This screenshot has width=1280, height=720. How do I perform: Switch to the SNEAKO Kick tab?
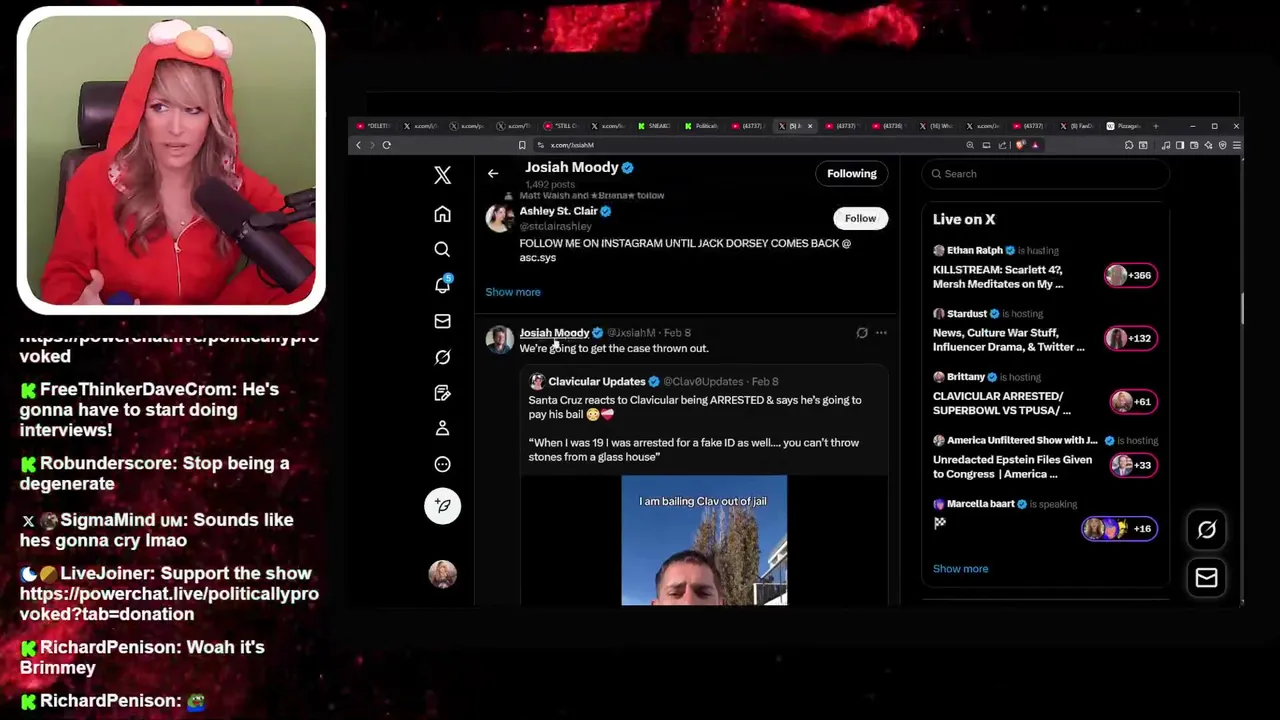656,126
